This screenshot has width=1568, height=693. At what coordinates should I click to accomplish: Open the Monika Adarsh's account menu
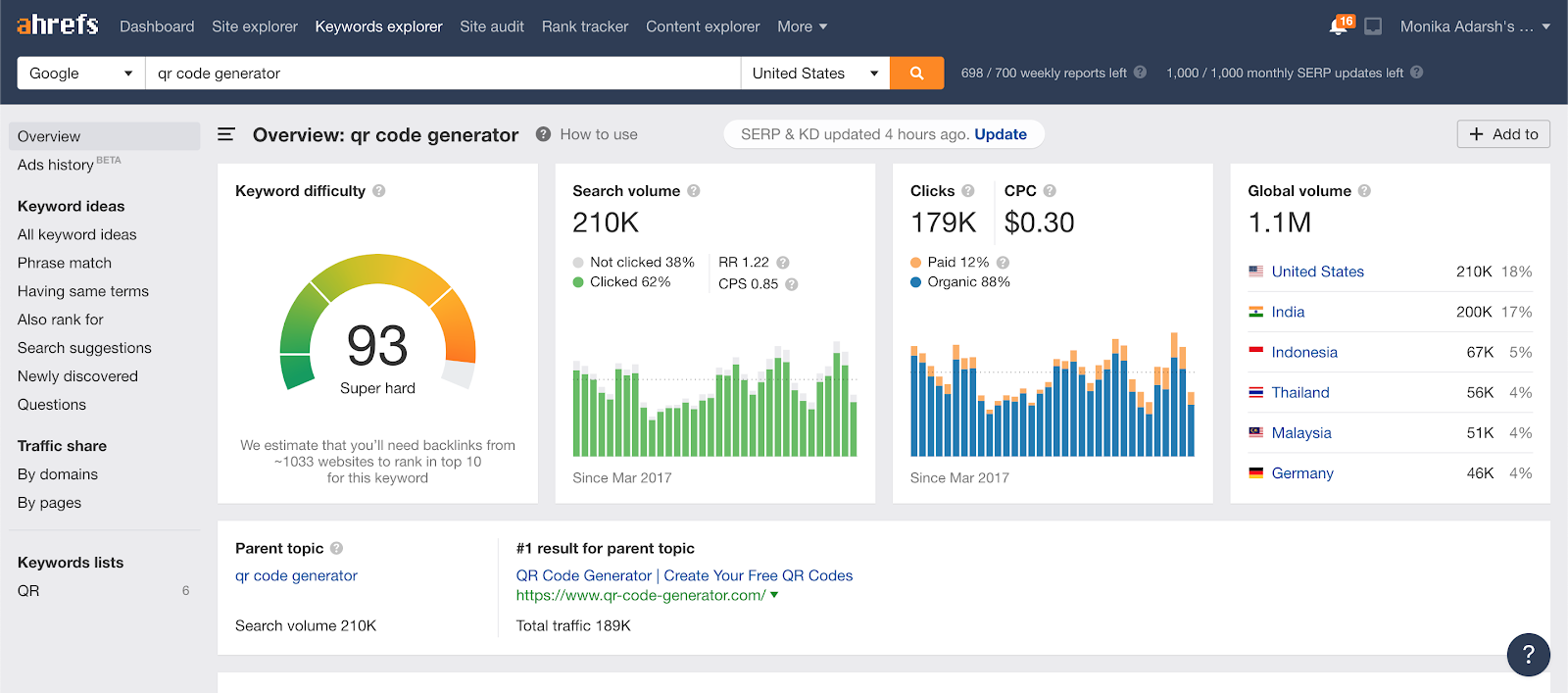pyautogui.click(x=1475, y=26)
